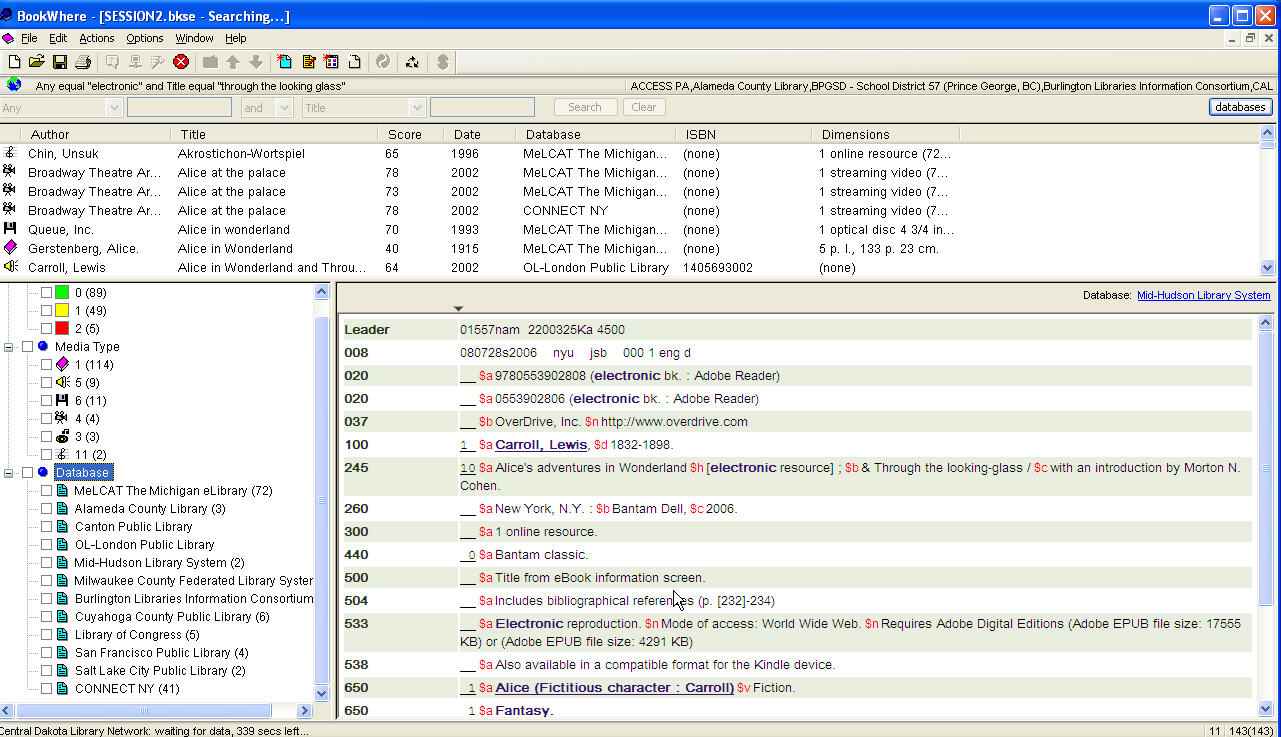Click the magenta book icon for media type 1 (114)

pos(62,364)
